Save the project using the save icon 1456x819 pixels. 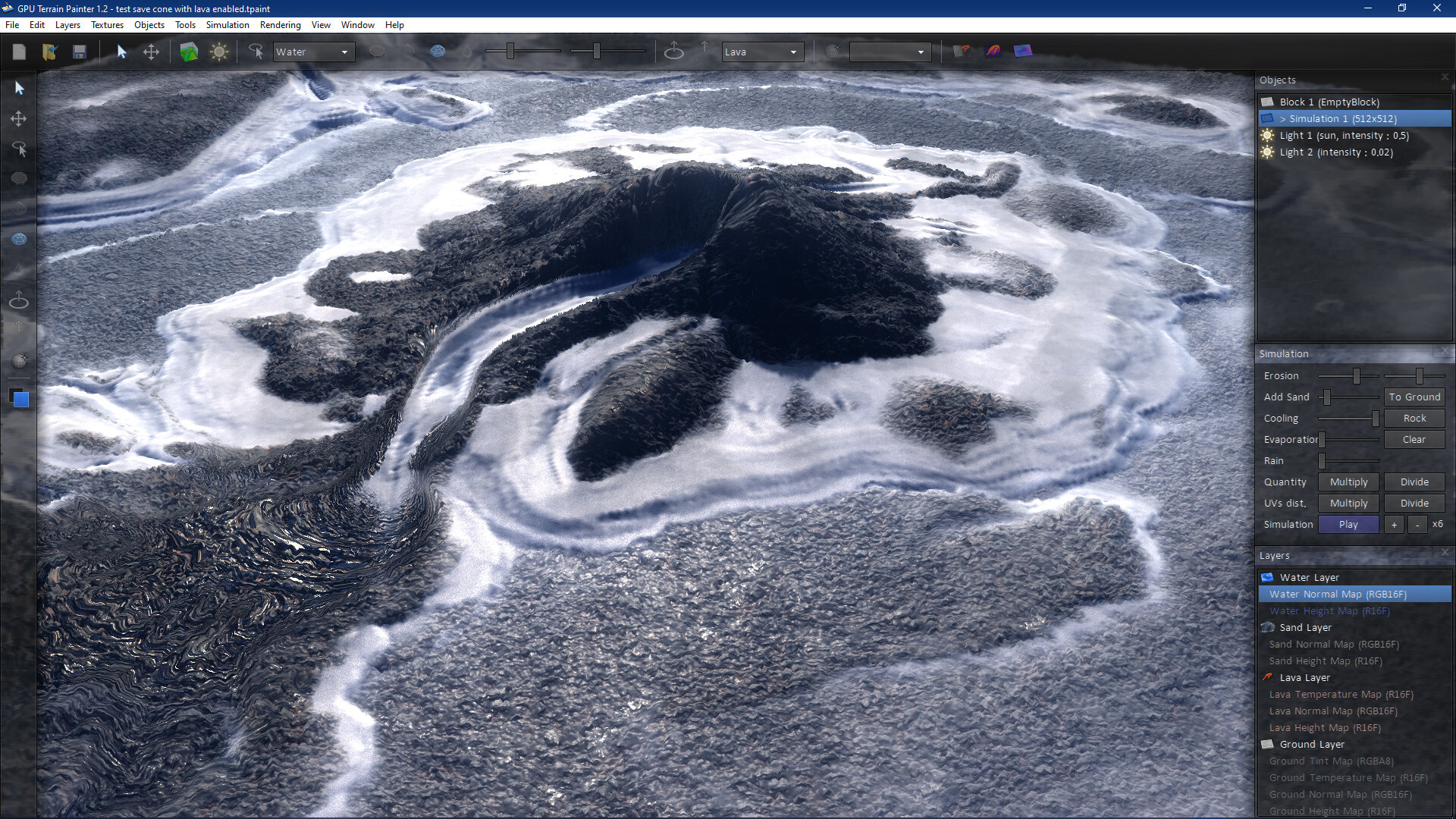pos(79,51)
